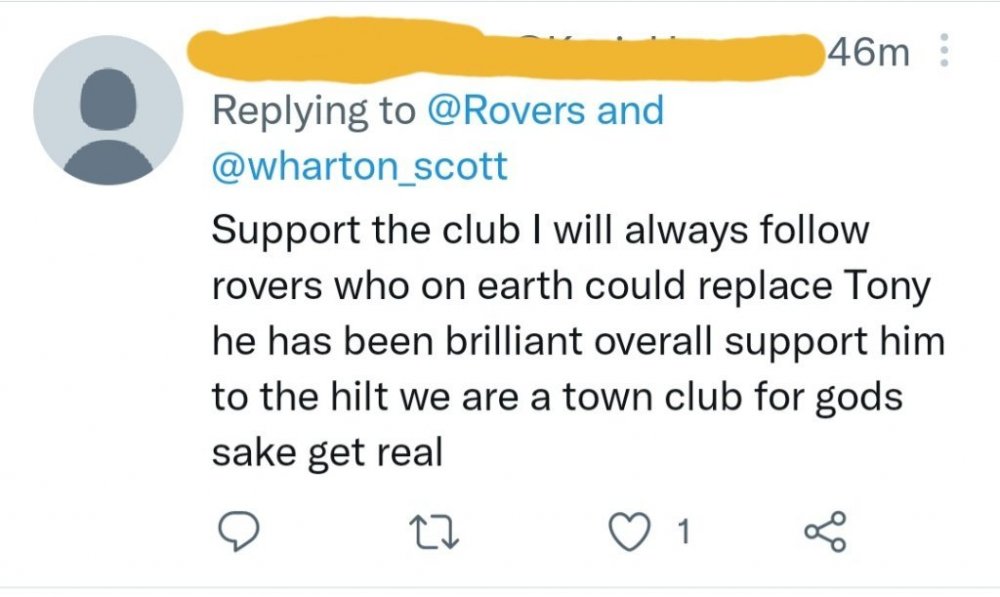
Task: Open the three-dot more options menu
Action: click(x=941, y=52)
